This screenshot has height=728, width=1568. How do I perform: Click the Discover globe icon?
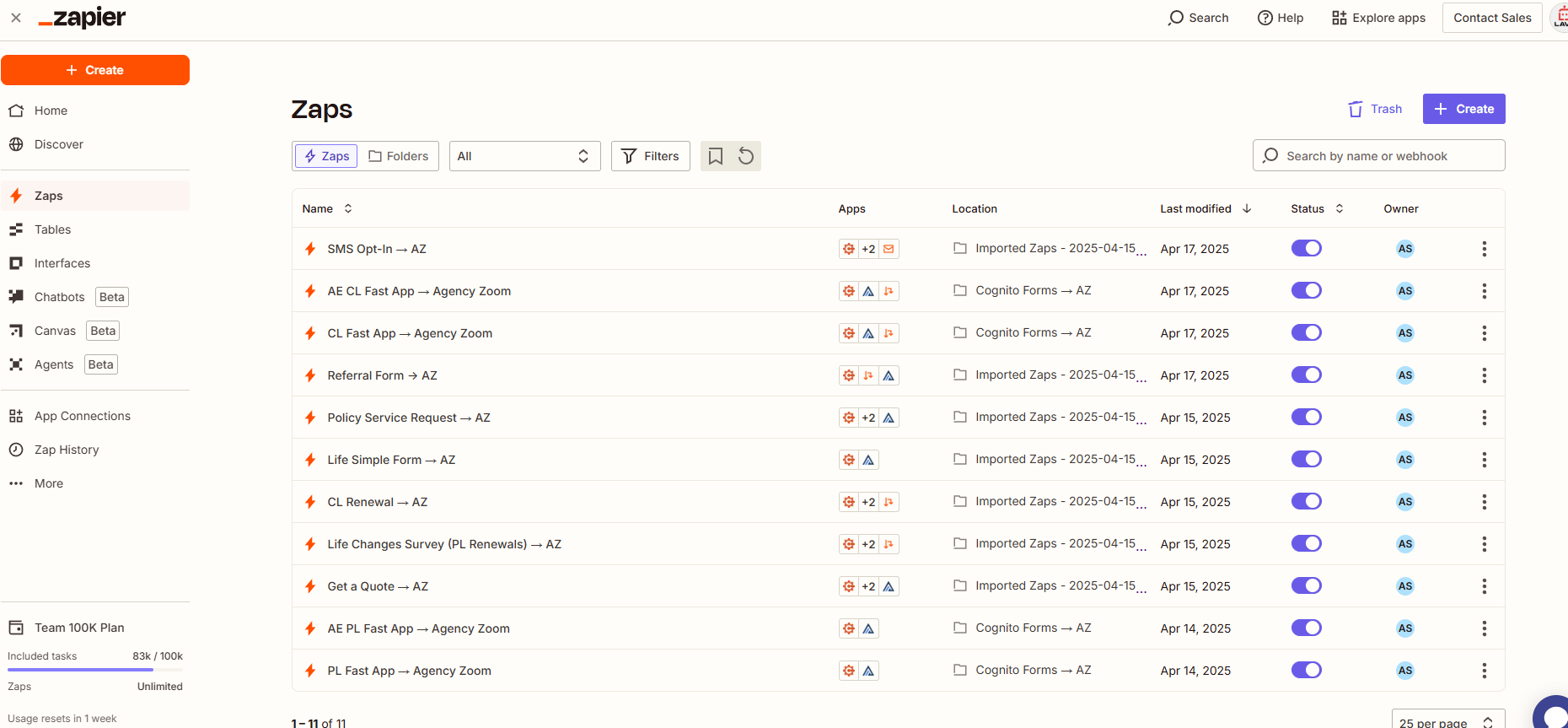16,144
